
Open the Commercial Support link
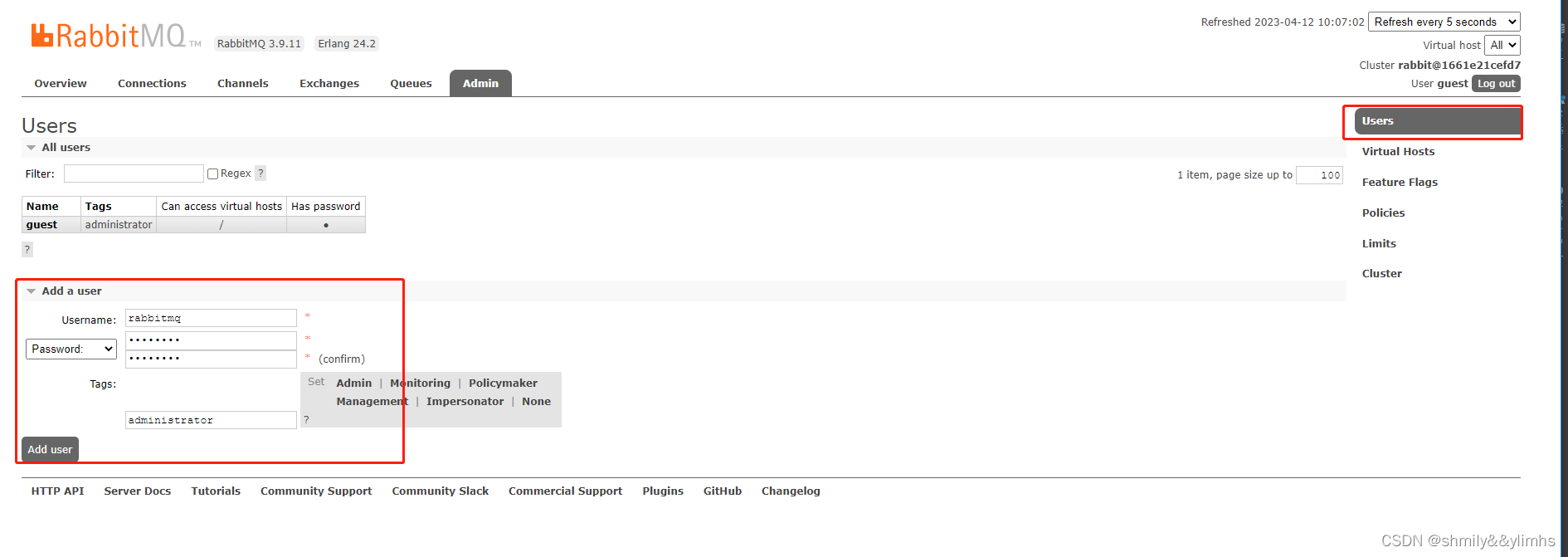point(565,491)
